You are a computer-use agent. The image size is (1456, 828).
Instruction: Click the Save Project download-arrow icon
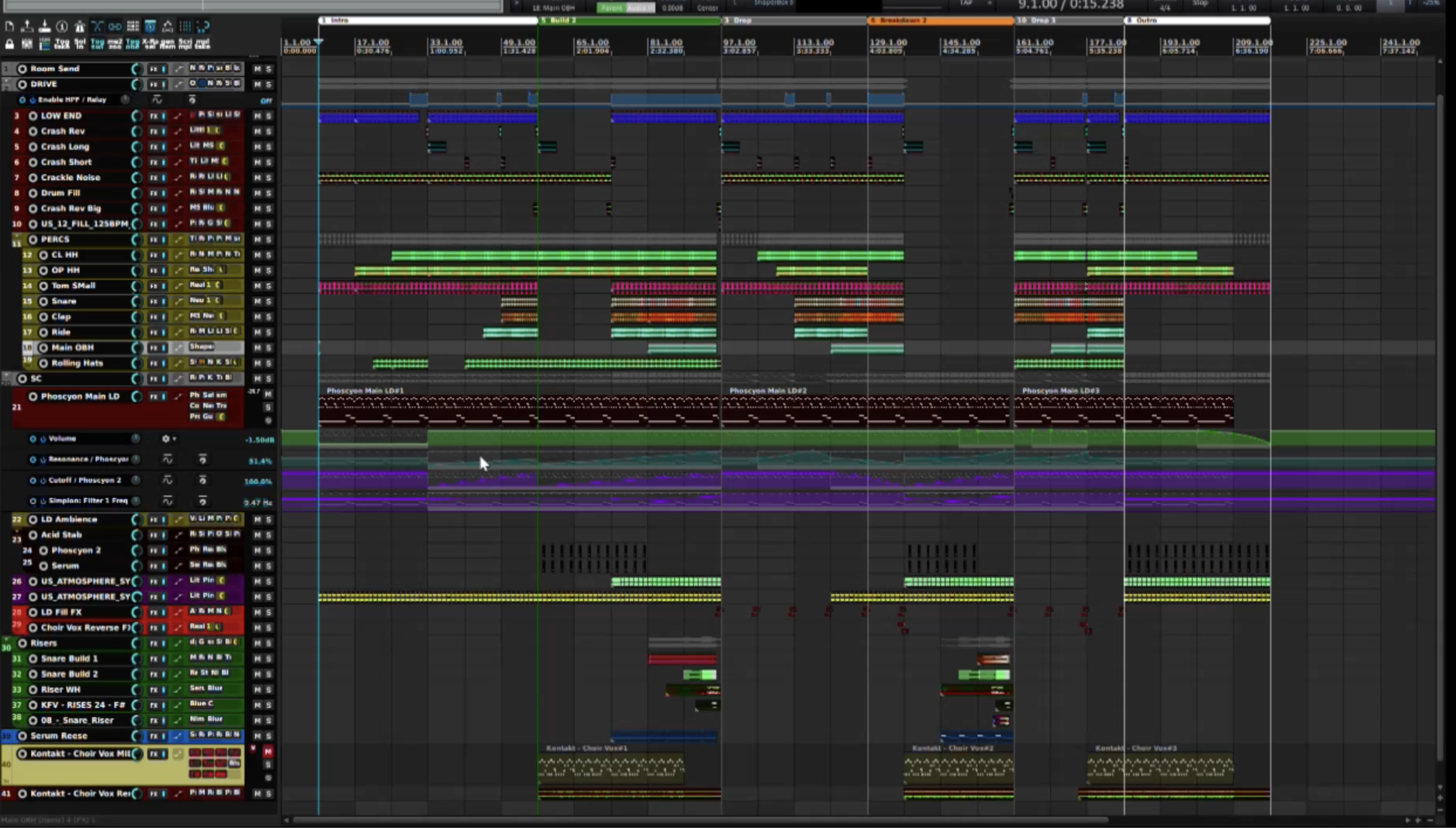point(44,26)
